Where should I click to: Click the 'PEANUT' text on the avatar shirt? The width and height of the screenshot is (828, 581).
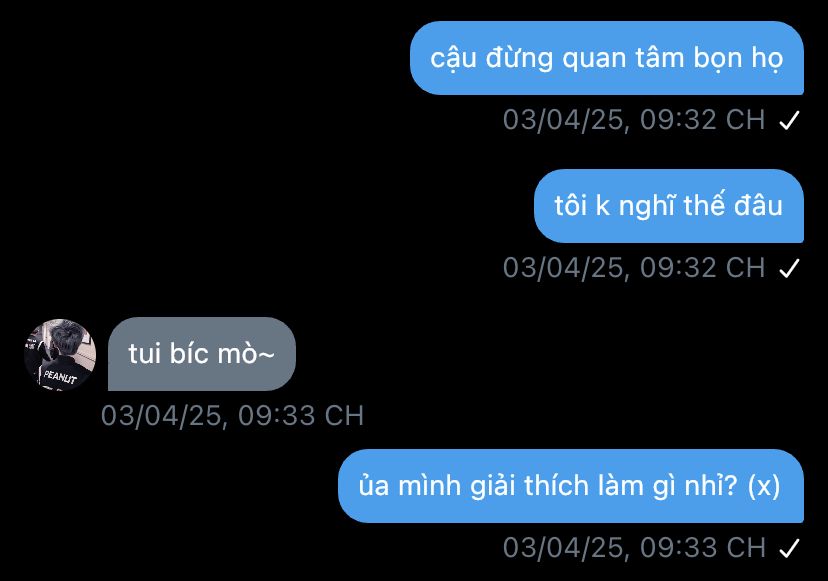[x=60, y=377]
